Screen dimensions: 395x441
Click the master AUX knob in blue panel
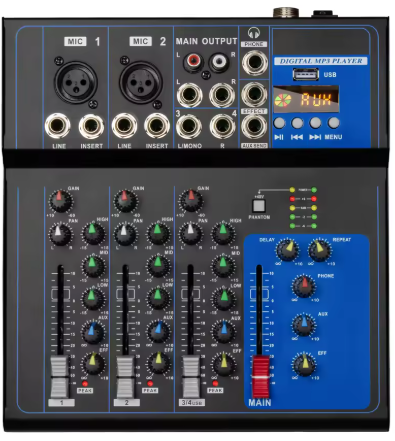pos(304,325)
